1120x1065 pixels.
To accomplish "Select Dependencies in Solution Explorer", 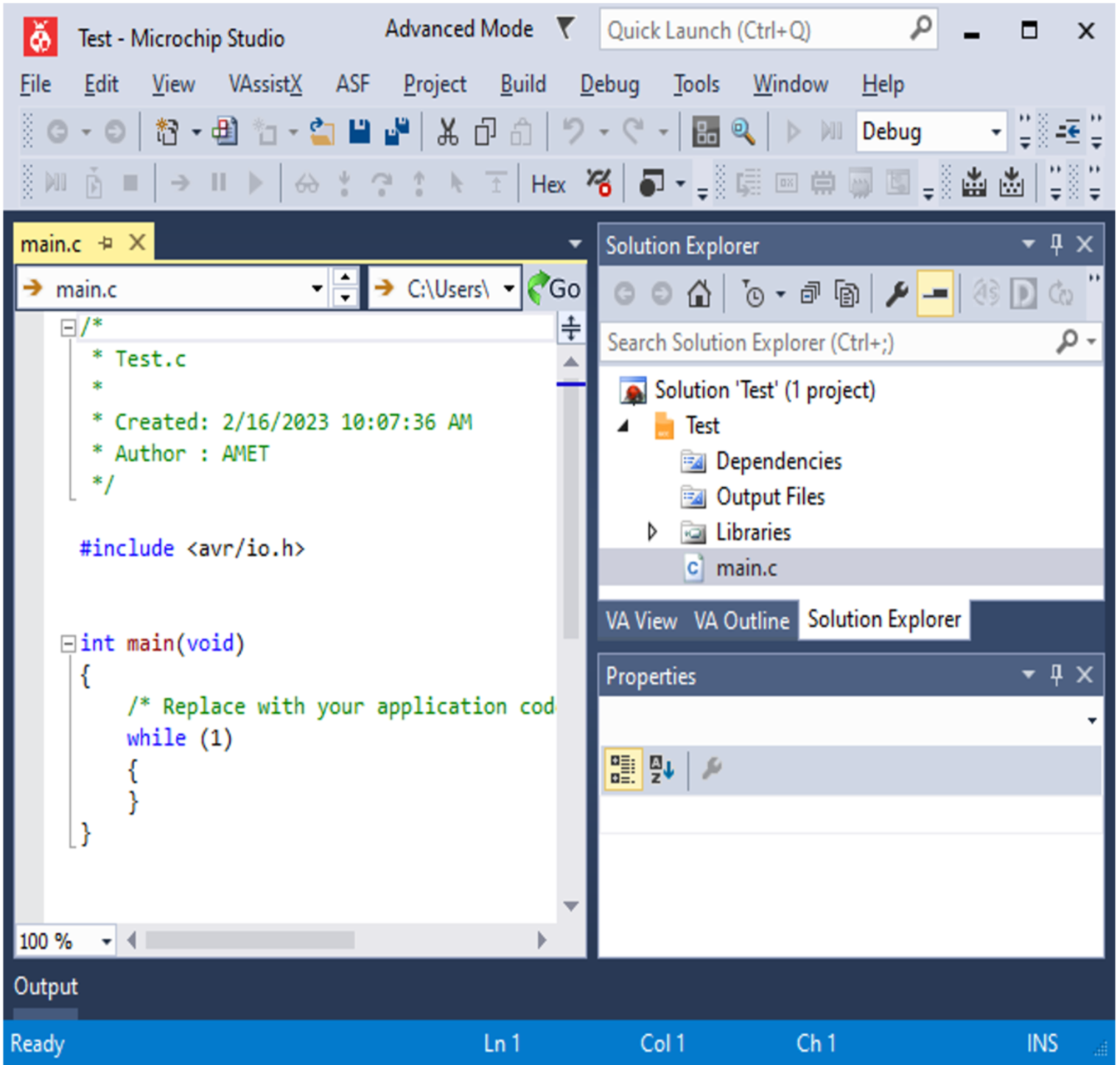I will (x=779, y=461).
